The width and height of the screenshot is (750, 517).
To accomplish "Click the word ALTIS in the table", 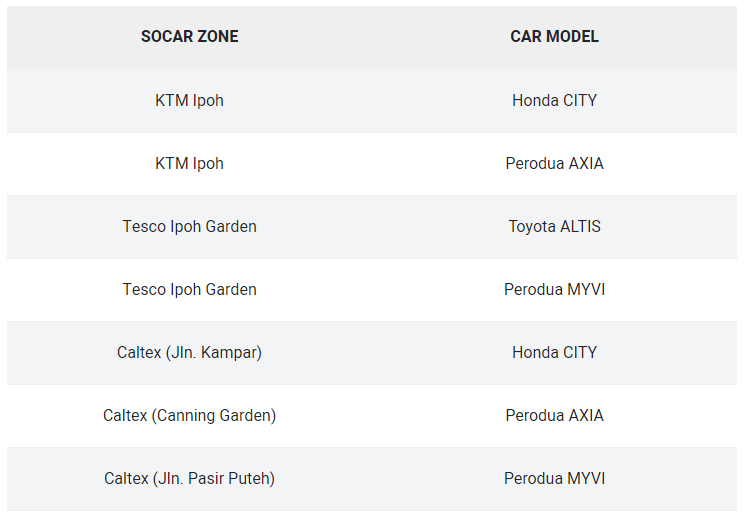I will 580,226.
